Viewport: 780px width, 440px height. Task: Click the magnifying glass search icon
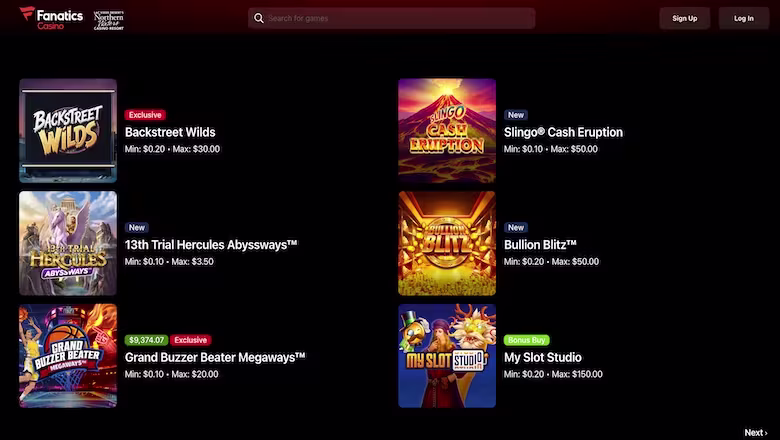[259, 18]
